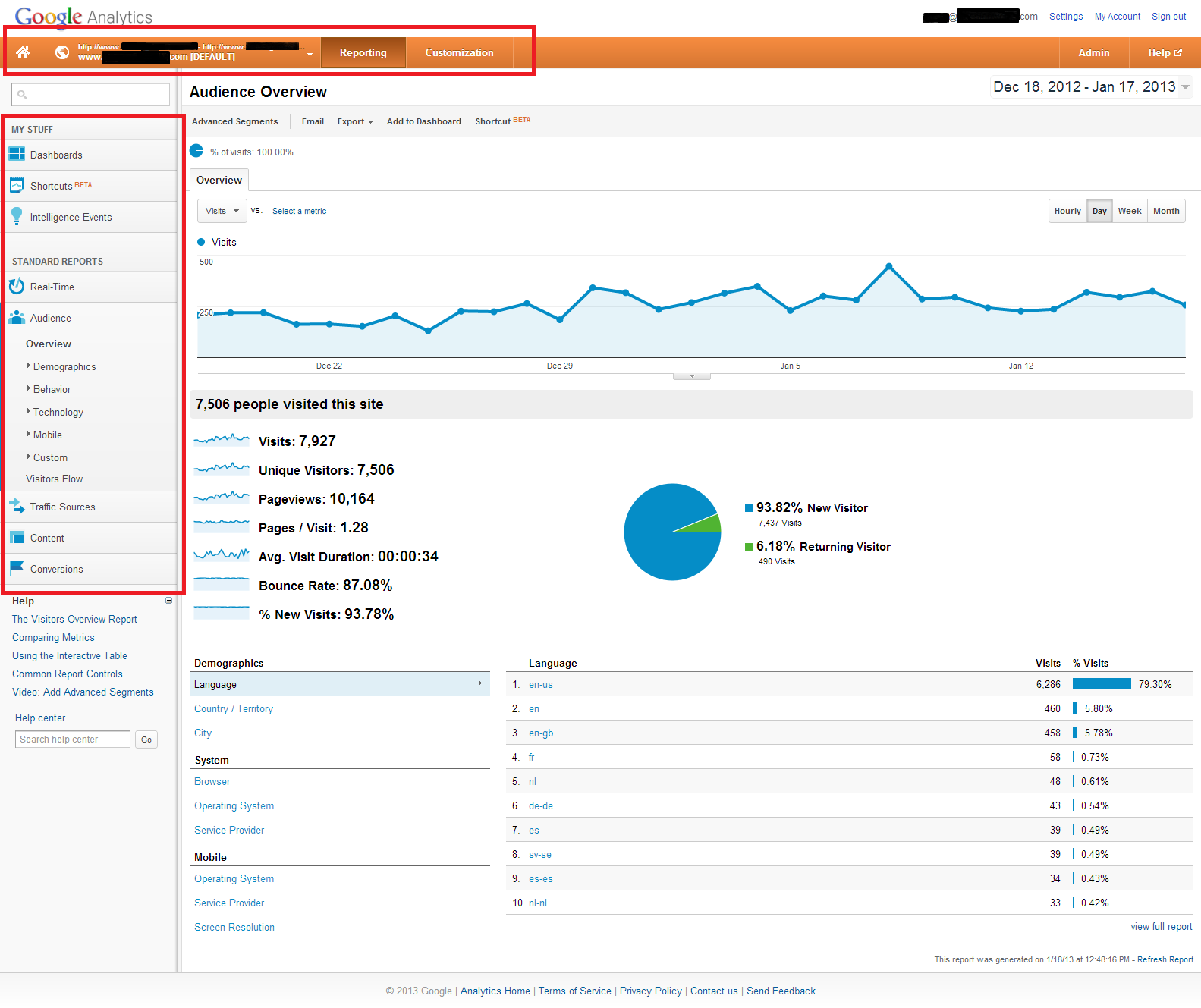Select Week graph granularity
This screenshot has width=1201, height=1008.
click(1130, 211)
